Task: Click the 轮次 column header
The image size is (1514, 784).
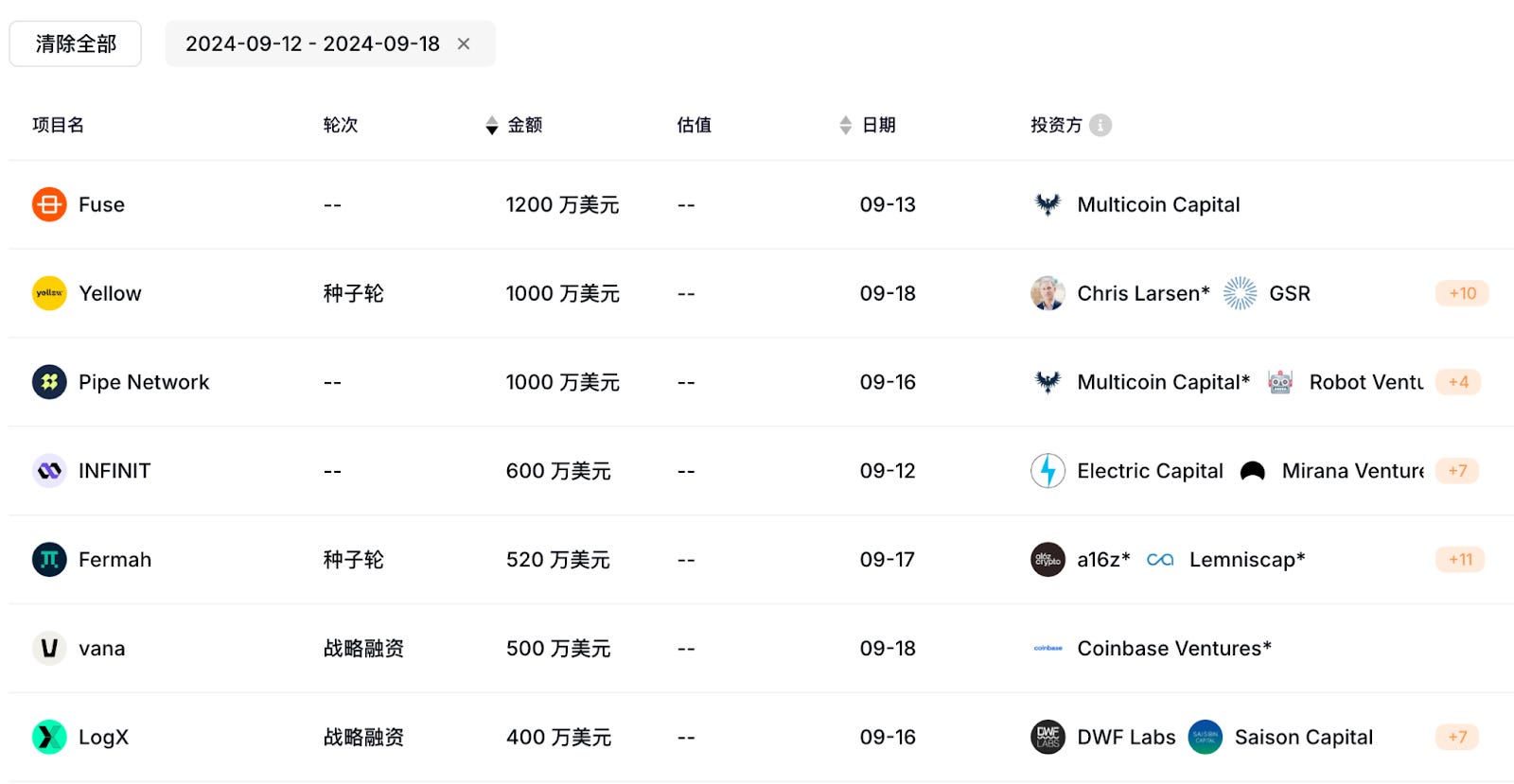Action: pyautogui.click(x=341, y=125)
